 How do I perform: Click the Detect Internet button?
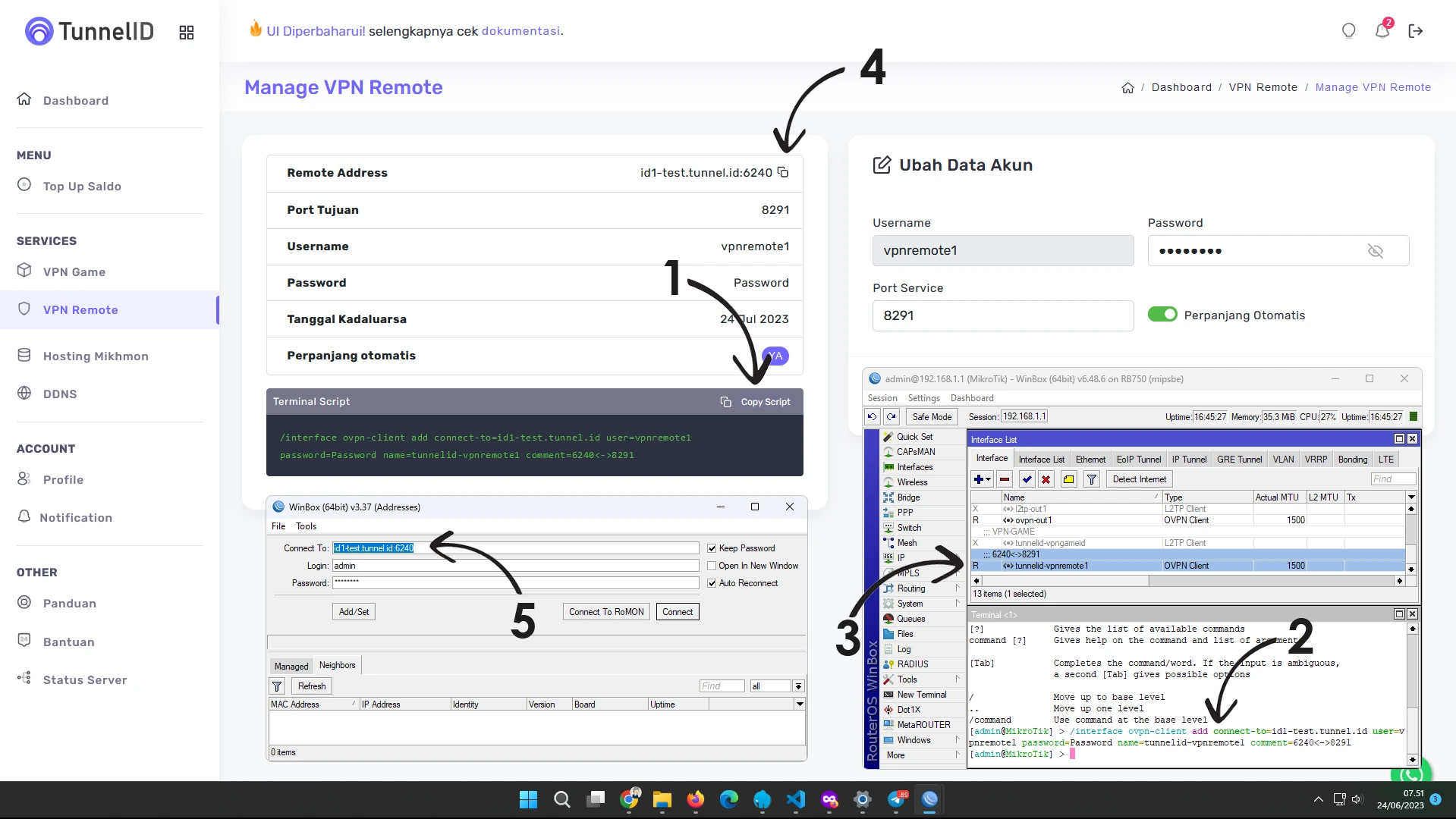[x=1139, y=479]
